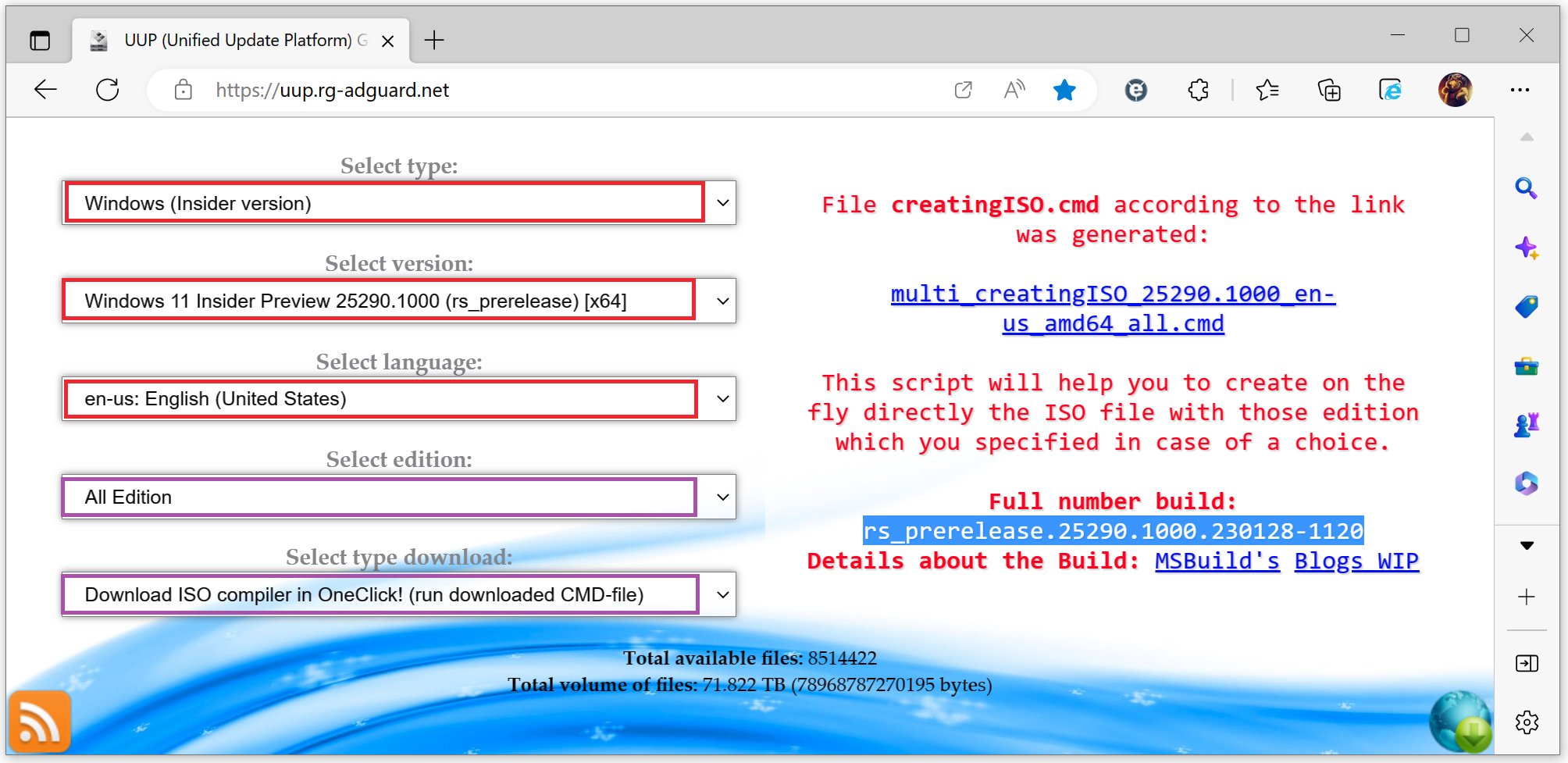This screenshot has height=763, width=1568.
Task: Reload in Internet Explorer mode
Action: 1390,90
